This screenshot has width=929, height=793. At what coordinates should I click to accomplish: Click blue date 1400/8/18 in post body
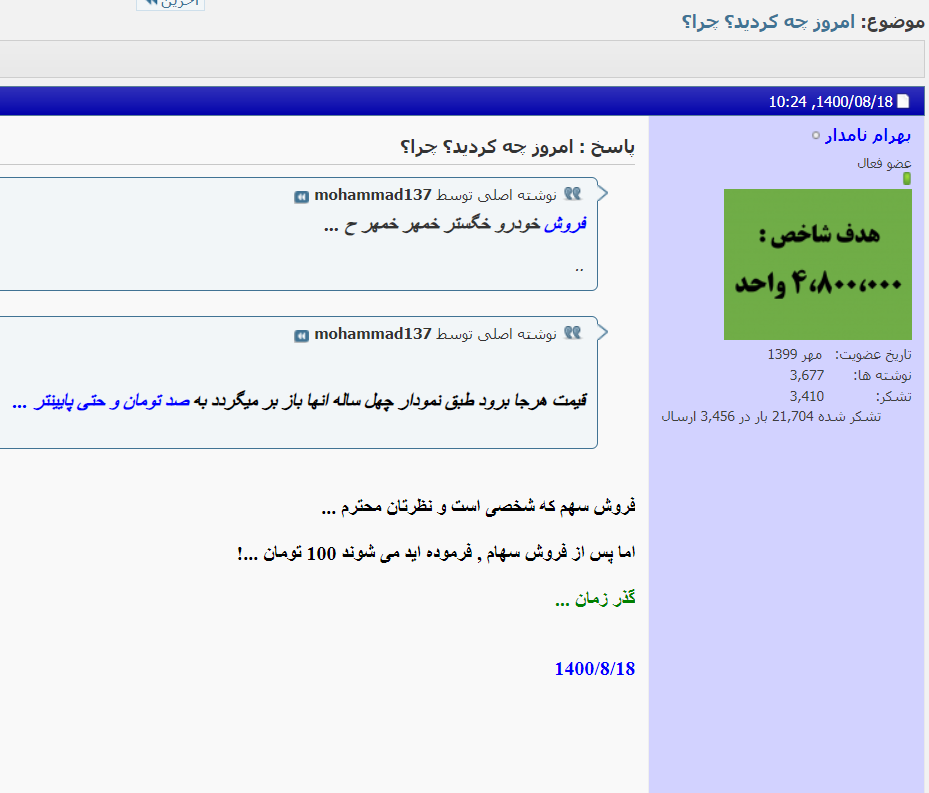(x=595, y=669)
